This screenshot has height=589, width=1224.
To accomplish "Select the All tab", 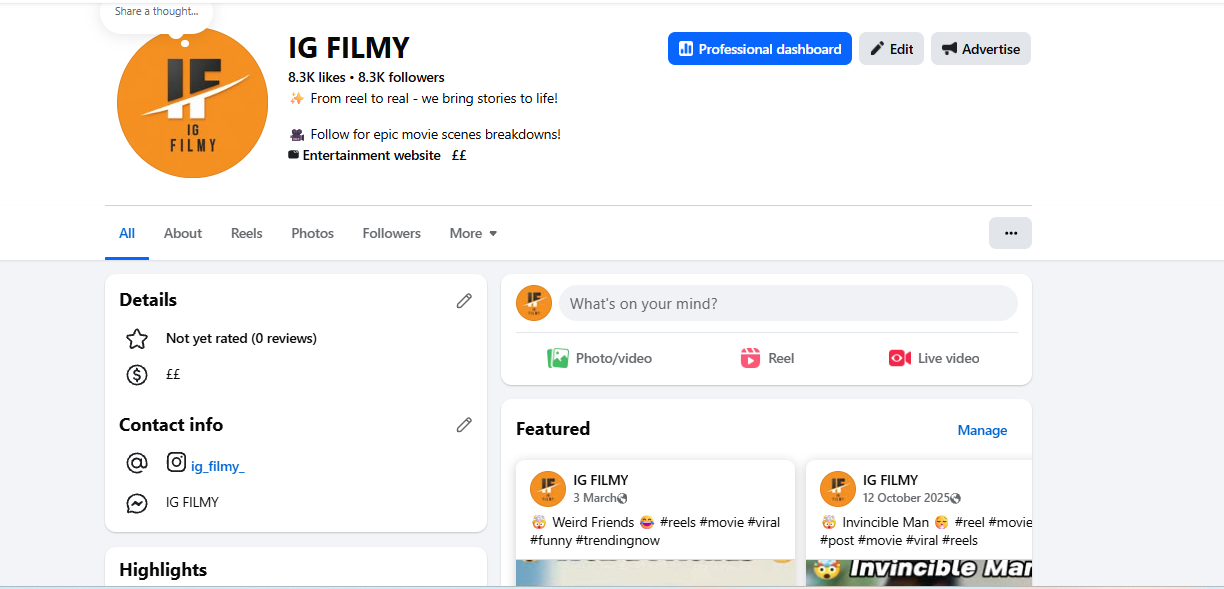I will click(127, 233).
